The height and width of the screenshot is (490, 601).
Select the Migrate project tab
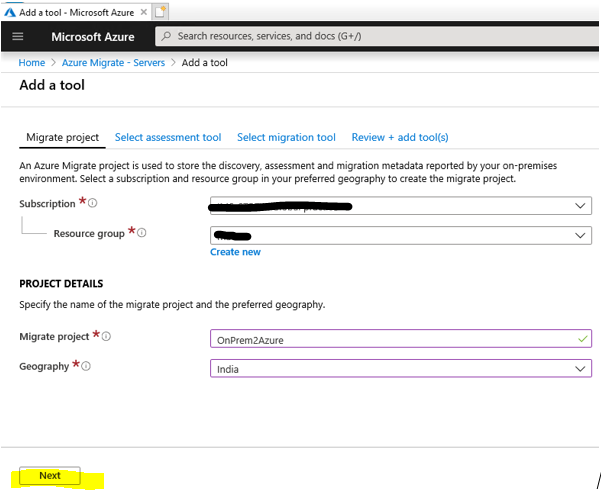(x=62, y=137)
